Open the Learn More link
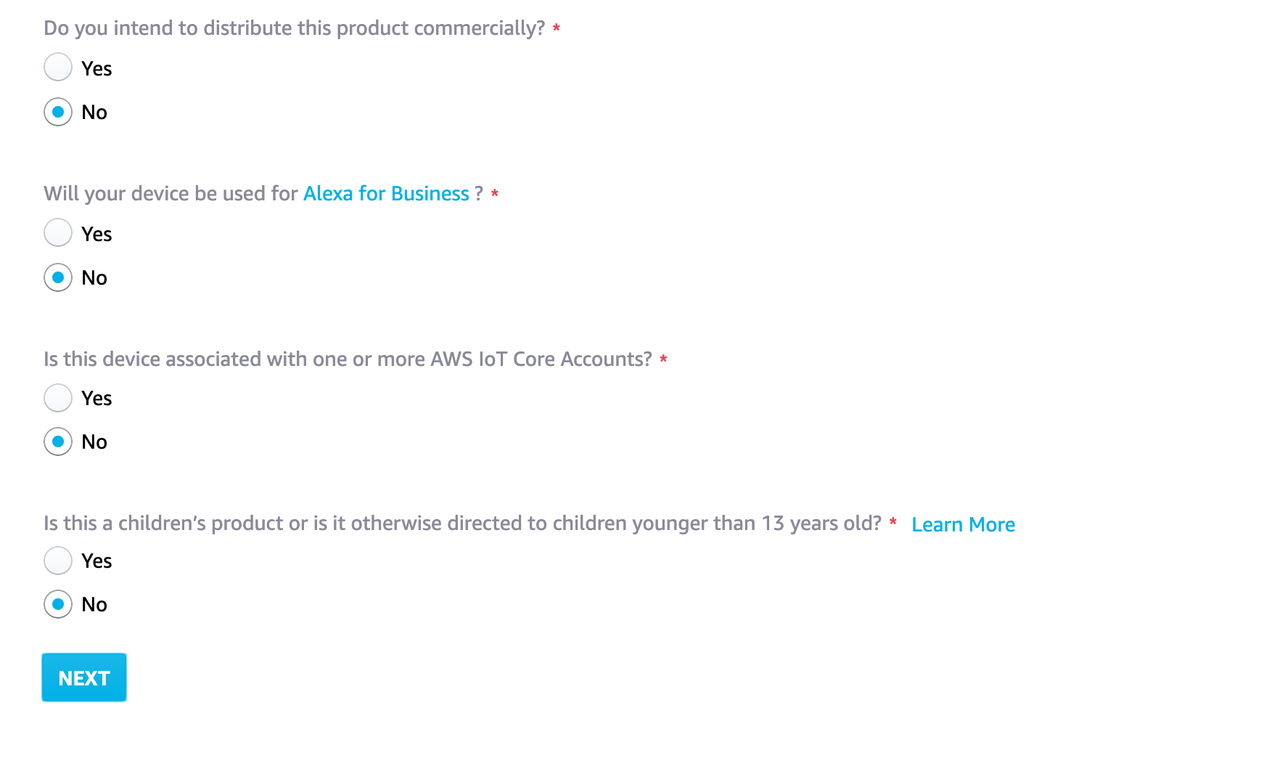1280x758 pixels. pyautogui.click(x=963, y=524)
